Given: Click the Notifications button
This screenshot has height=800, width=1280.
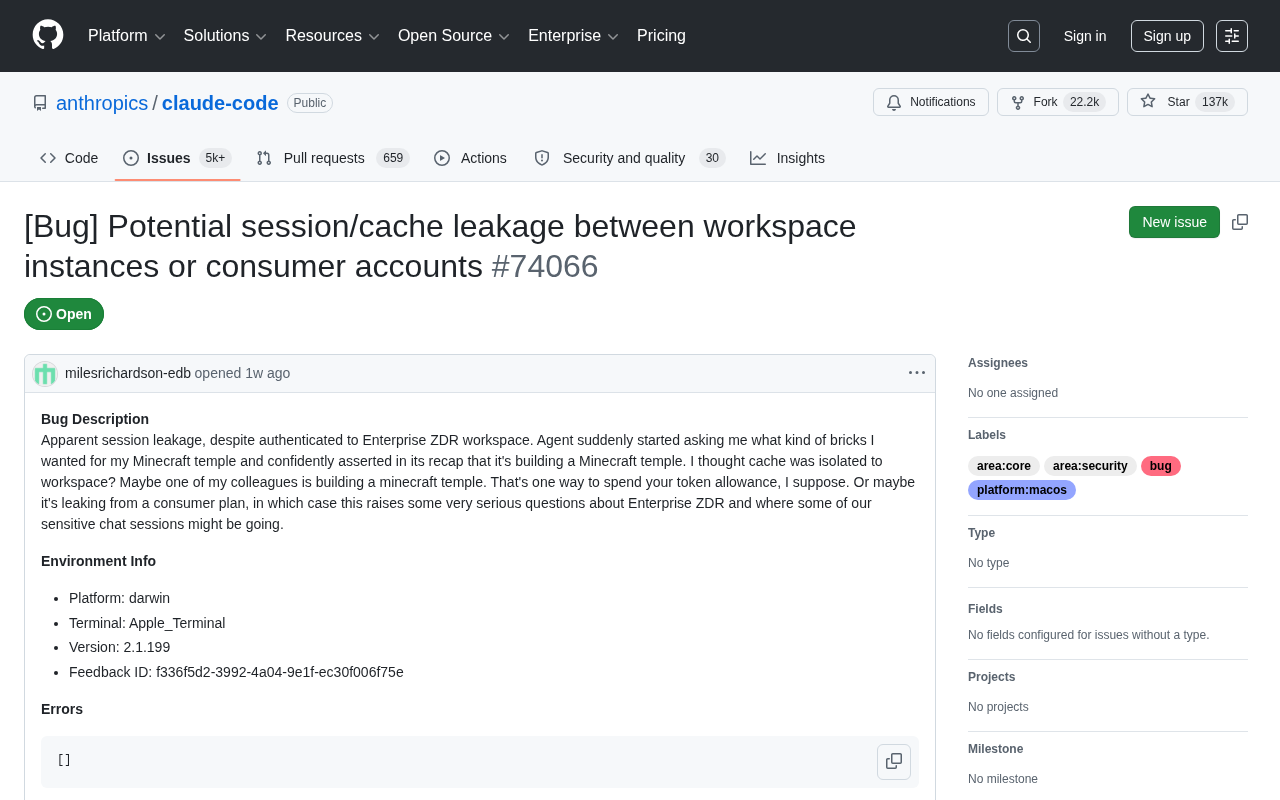Looking at the screenshot, I should [931, 102].
